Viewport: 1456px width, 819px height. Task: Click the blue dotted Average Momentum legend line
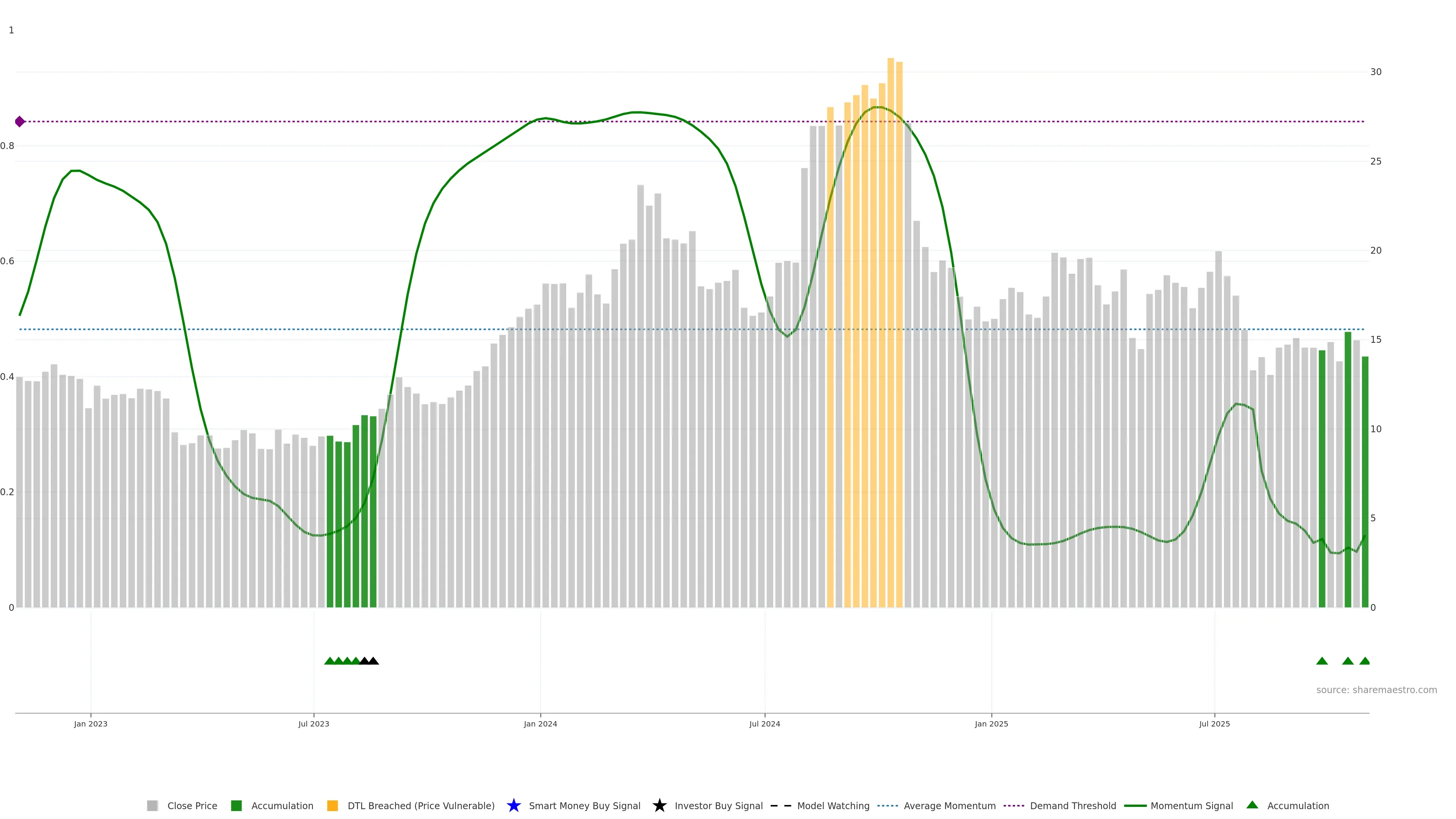pos(887,805)
